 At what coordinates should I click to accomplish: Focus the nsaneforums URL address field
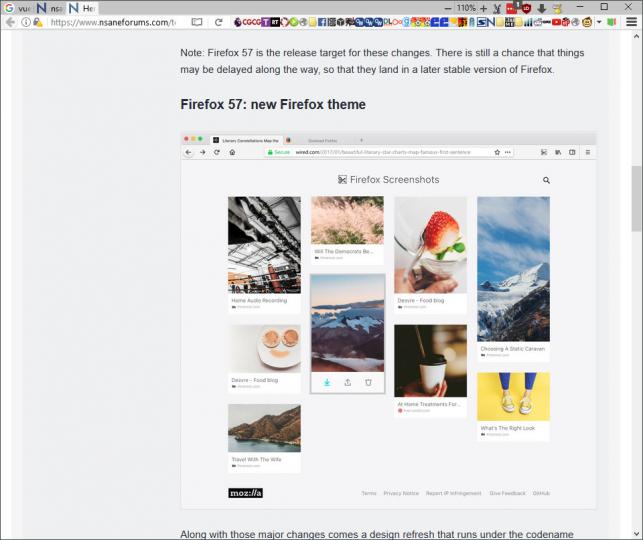tap(113, 22)
